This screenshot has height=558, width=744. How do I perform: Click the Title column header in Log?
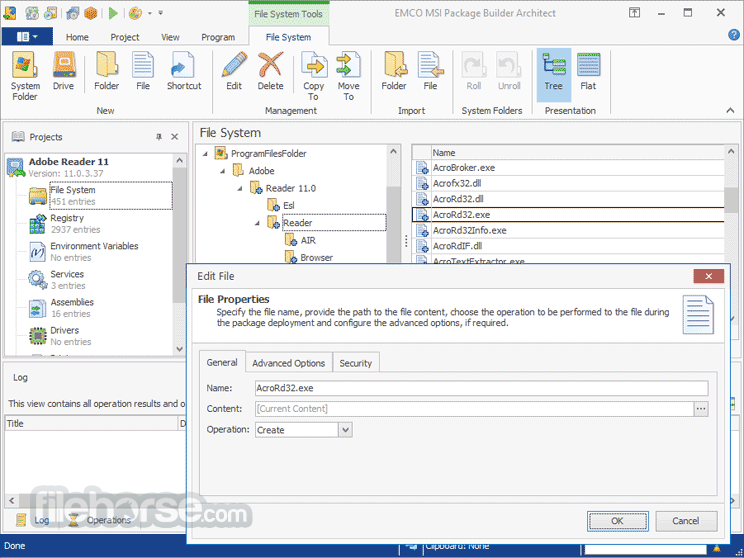coord(91,424)
